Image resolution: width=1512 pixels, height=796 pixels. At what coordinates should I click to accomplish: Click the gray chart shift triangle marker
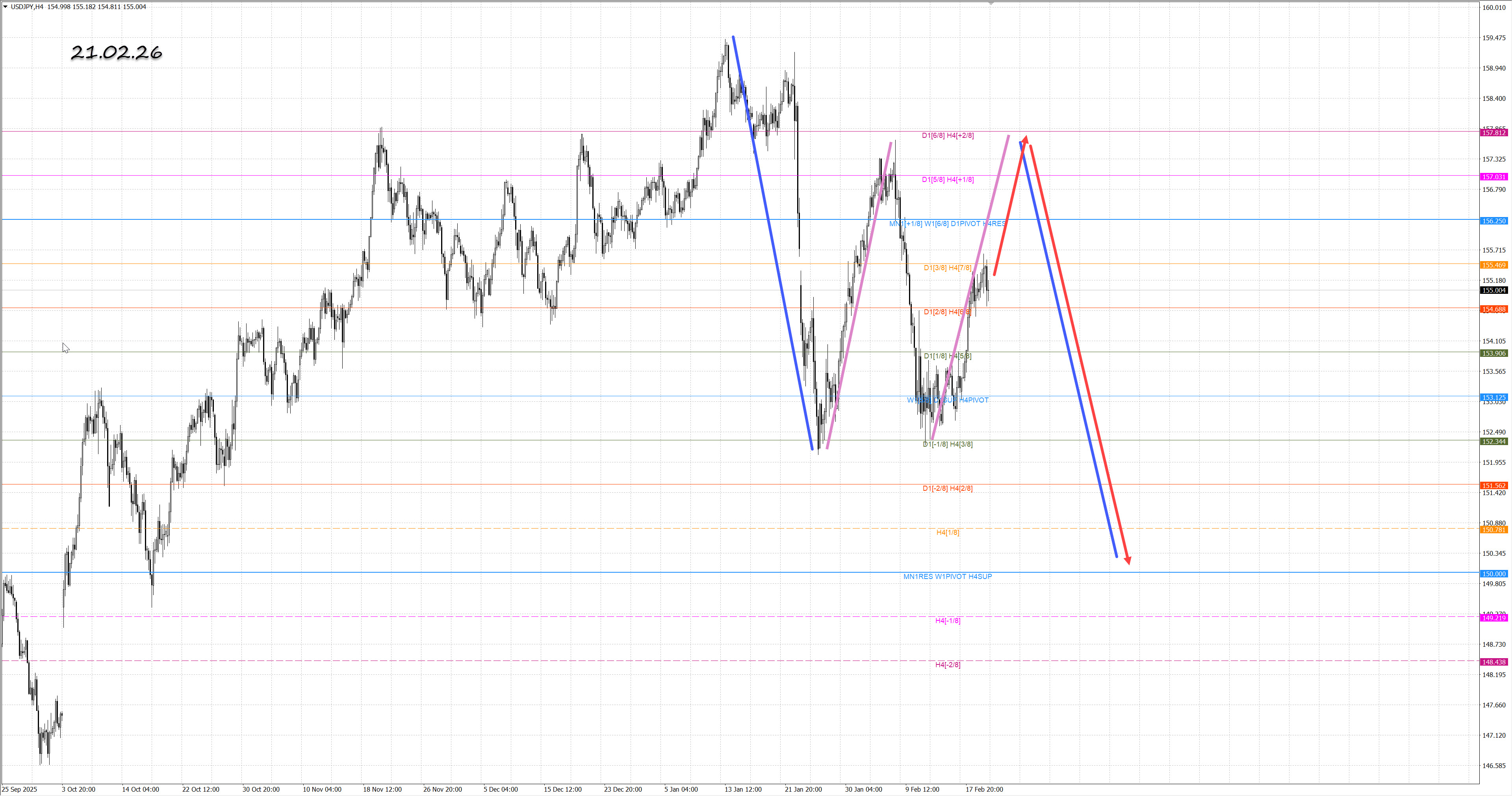point(991,4)
